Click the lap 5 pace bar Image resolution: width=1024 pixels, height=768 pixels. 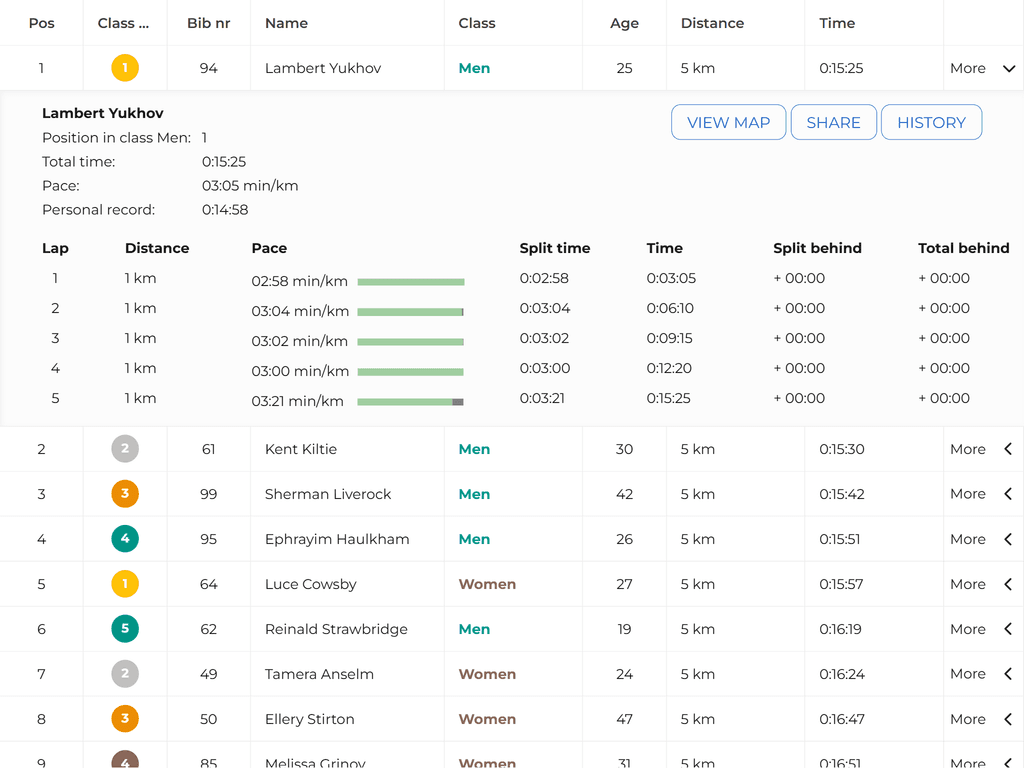coord(410,401)
